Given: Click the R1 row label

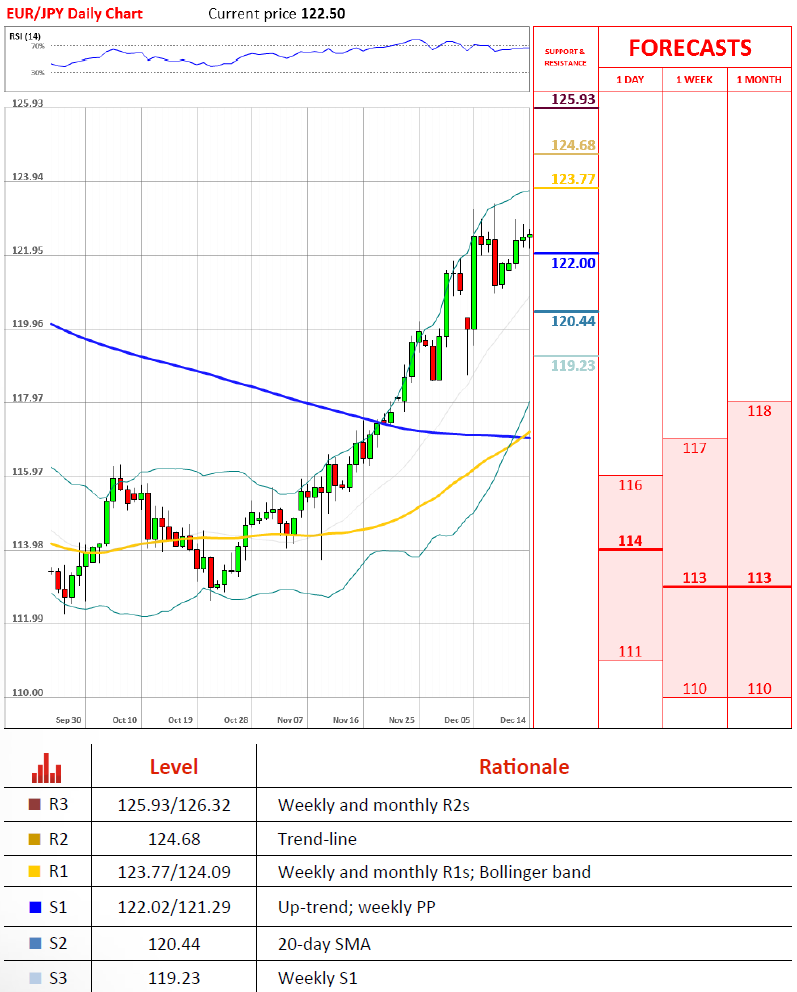Looking at the screenshot, I should coord(58,872).
